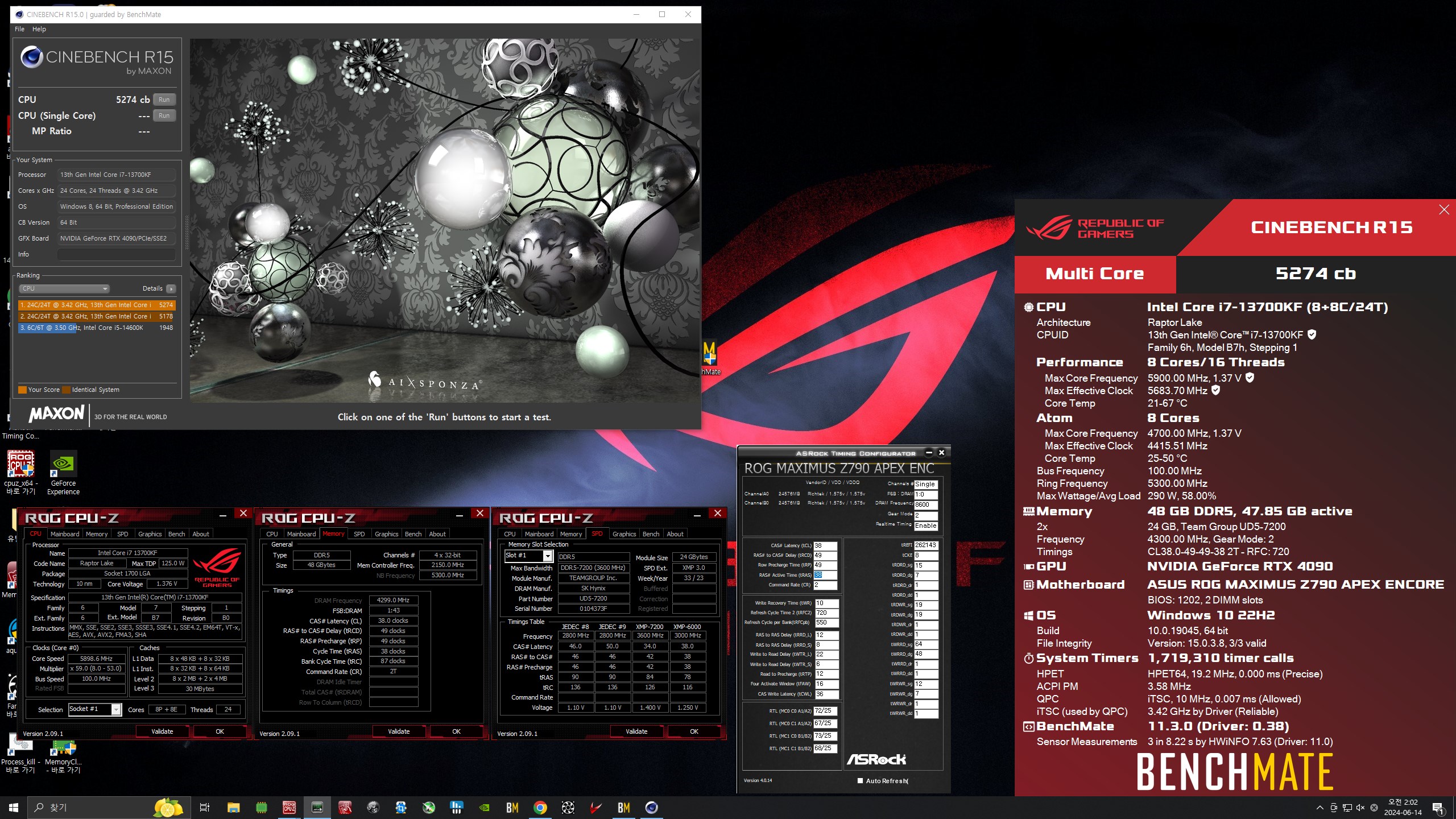1456x819 pixels.
Task: Switch to Mainboard tab in first CPU-Z window
Action: 65,534
